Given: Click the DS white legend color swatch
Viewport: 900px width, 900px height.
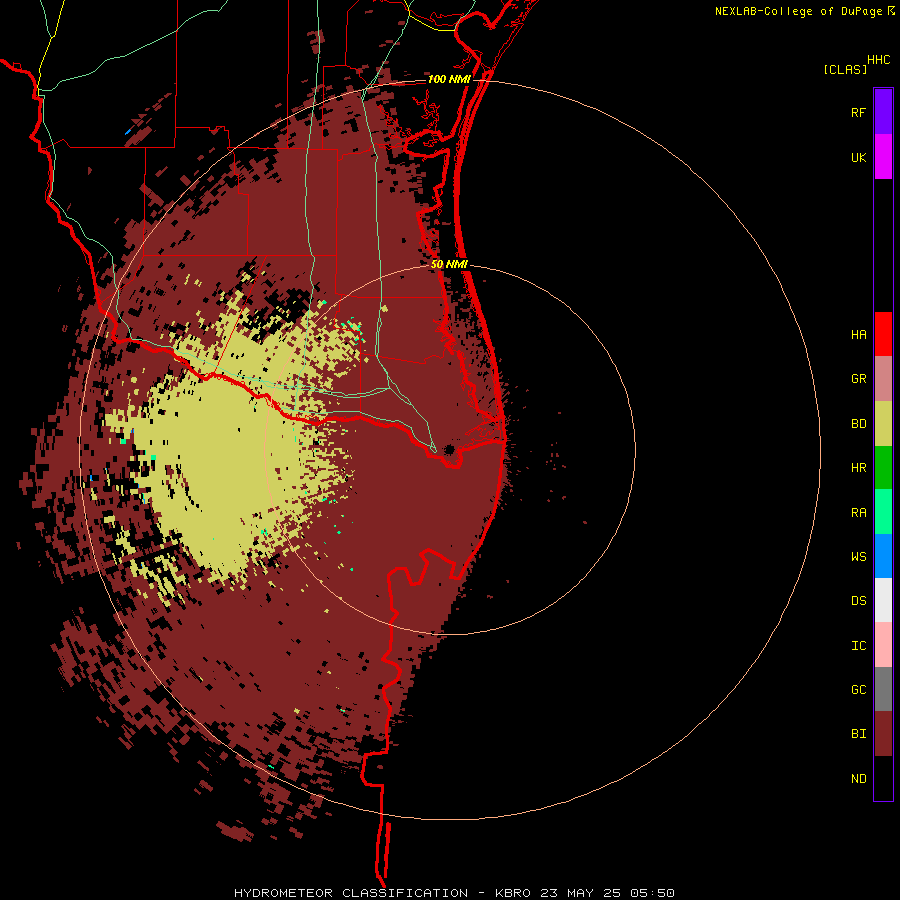Looking at the screenshot, I should [x=883, y=600].
